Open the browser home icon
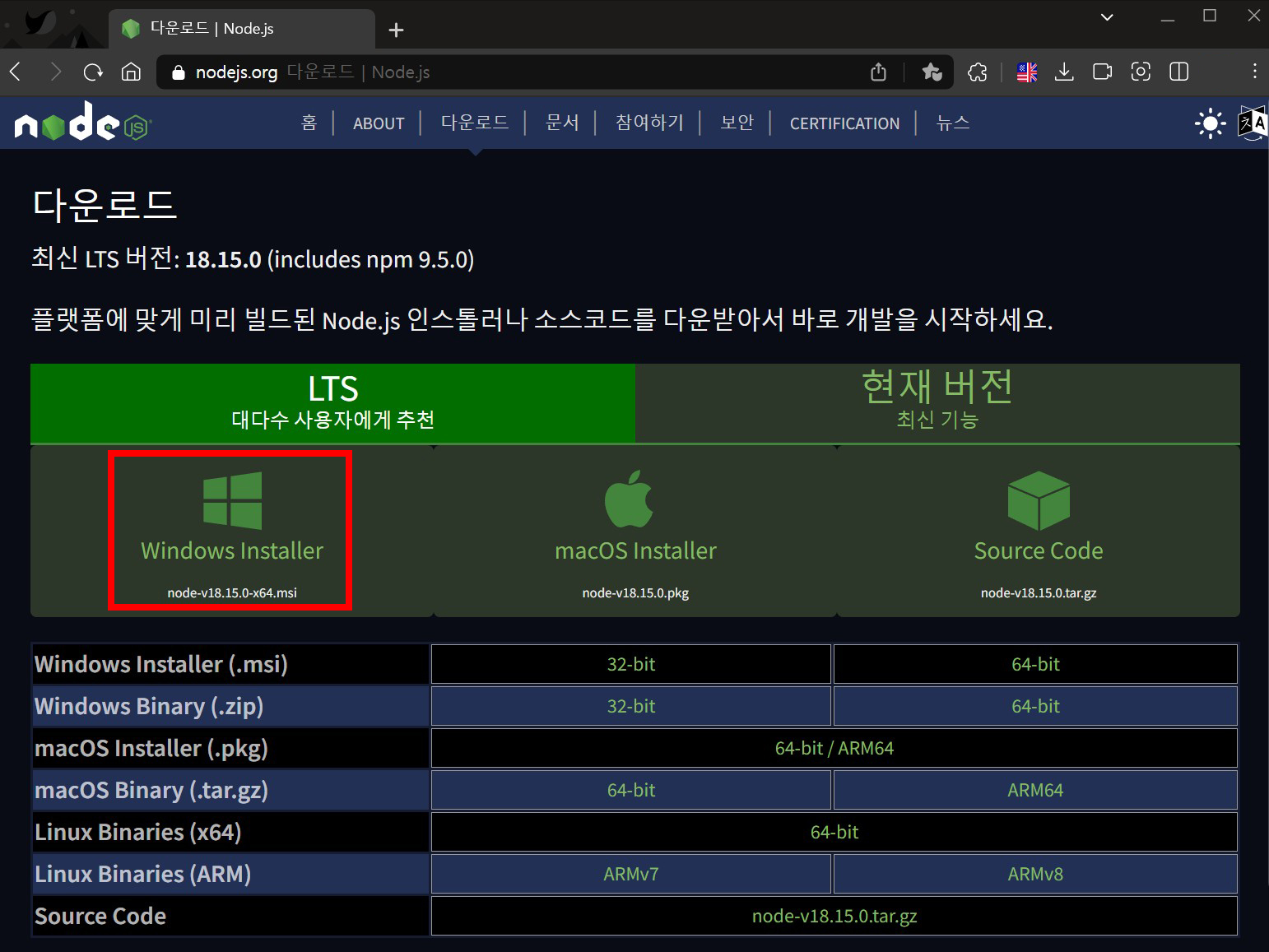This screenshot has height=952, width=1269. tap(131, 72)
